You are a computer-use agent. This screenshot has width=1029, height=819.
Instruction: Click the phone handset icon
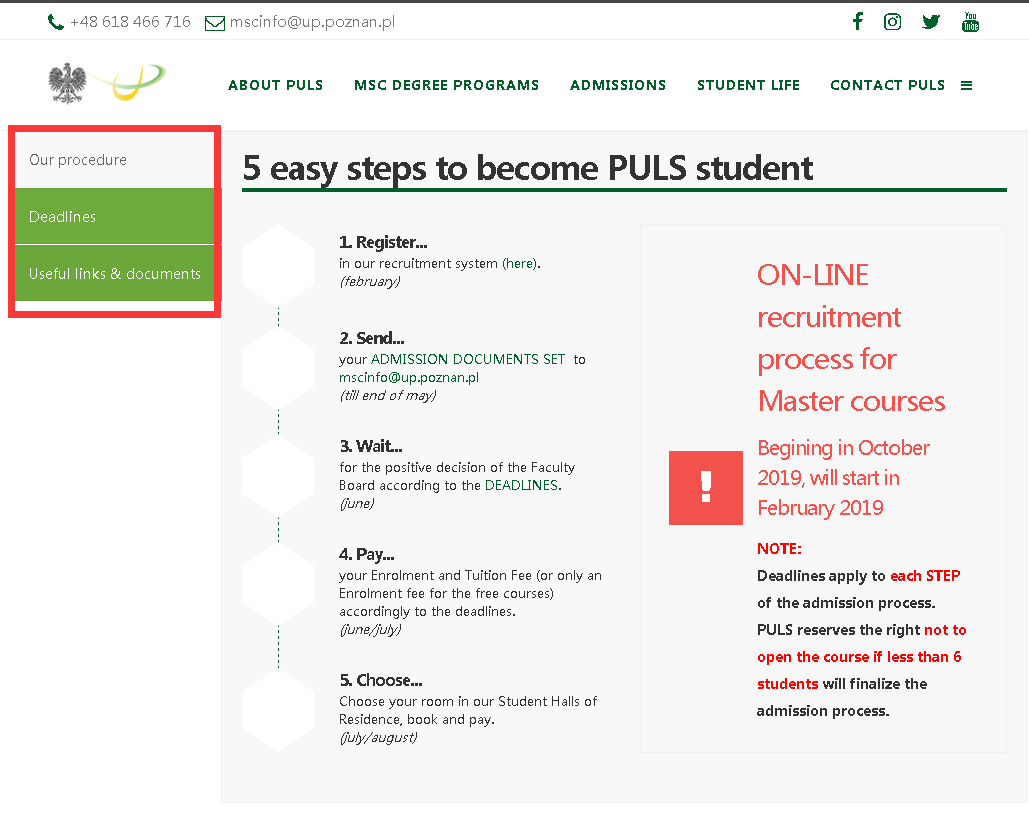pyautogui.click(x=56, y=22)
